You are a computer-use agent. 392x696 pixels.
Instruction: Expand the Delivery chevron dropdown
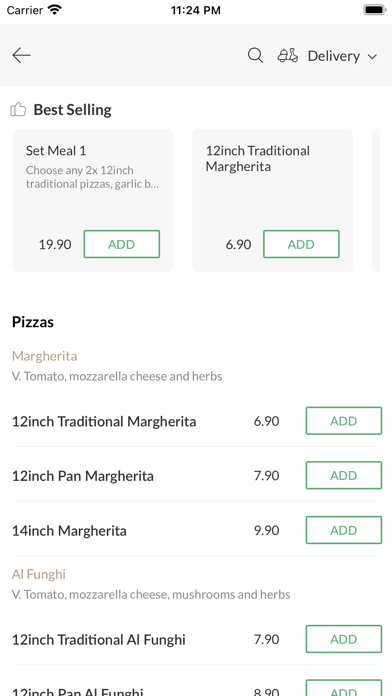pos(372,57)
